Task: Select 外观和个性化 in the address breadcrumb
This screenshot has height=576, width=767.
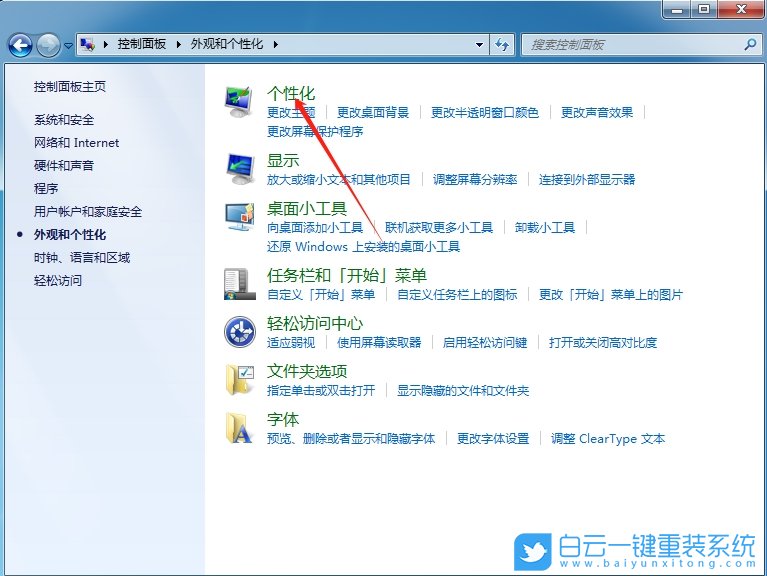Action: (227, 44)
